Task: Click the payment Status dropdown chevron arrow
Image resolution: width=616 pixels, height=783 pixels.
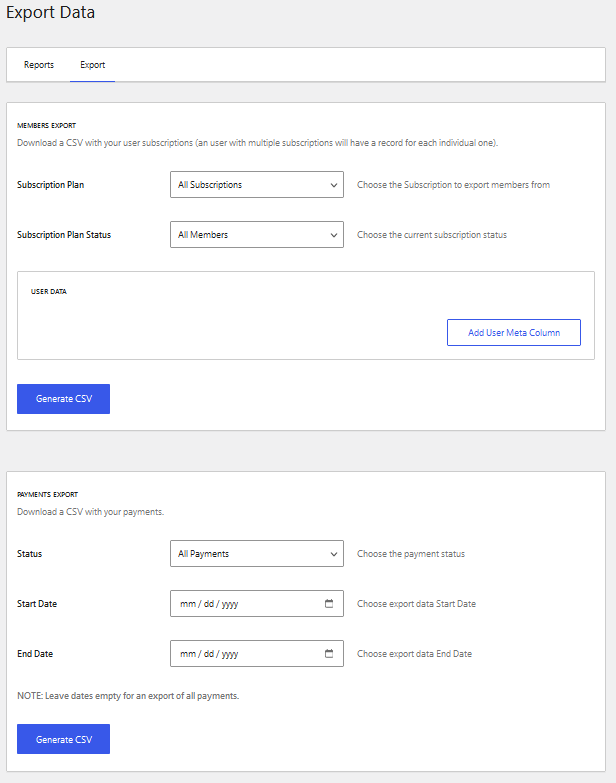Action: tap(334, 554)
